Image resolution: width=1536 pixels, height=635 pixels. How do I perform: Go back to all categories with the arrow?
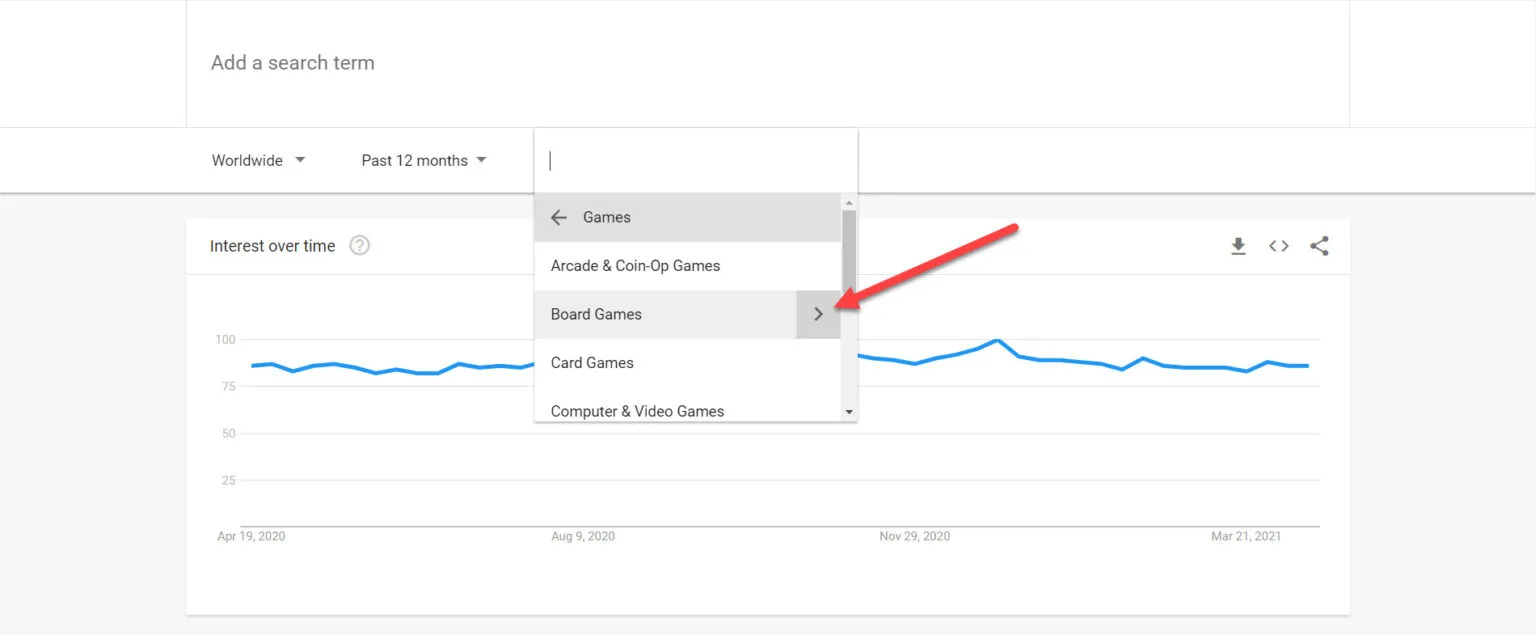click(x=559, y=217)
